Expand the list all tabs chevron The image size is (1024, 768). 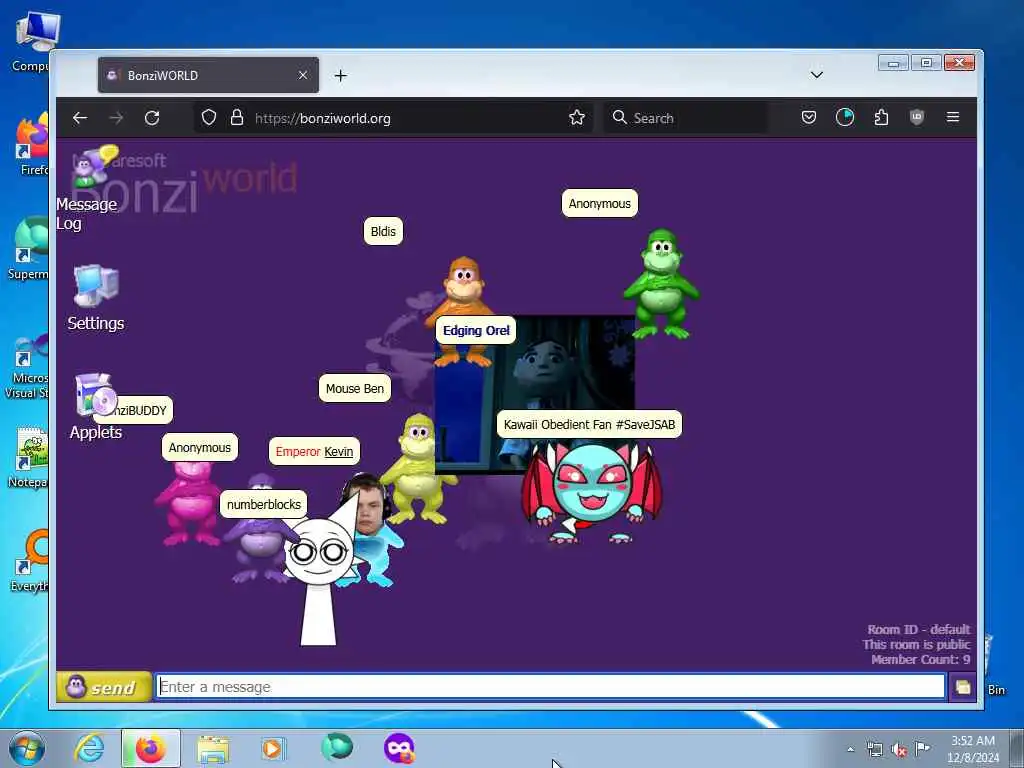816,75
